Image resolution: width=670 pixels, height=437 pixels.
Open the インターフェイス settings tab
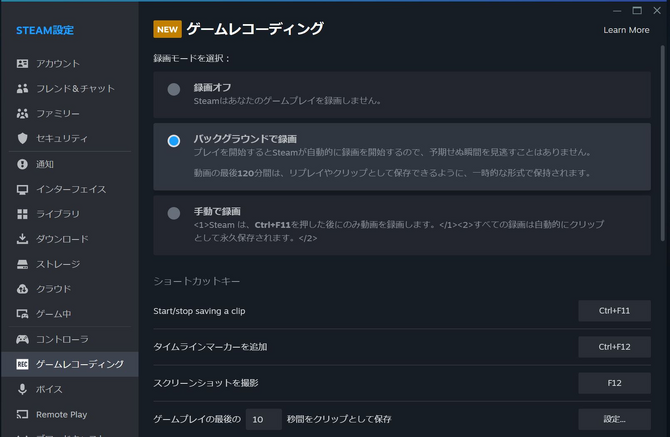tap(70, 189)
